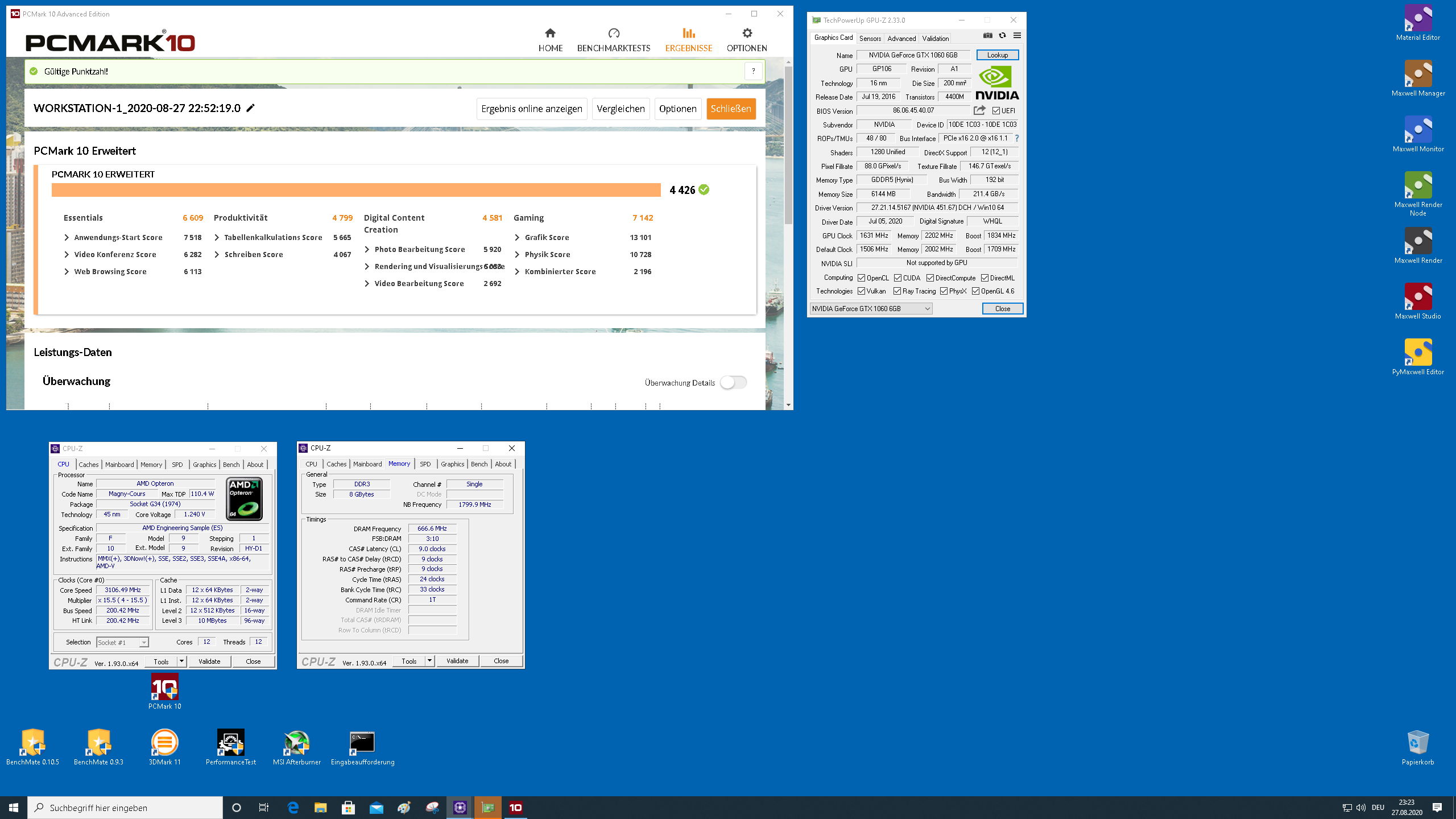Open MSI Afterburner desktop shortcut
Image resolution: width=1456 pixels, height=819 pixels.
pyautogui.click(x=297, y=748)
